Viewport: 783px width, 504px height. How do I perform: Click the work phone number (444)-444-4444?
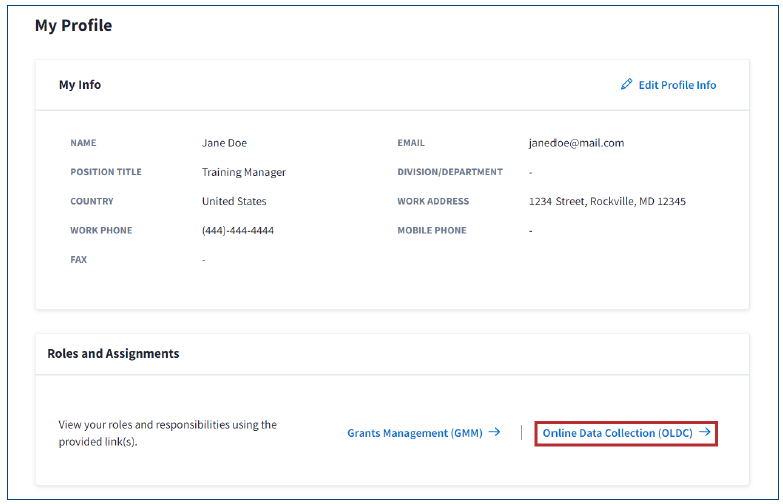tap(237, 230)
